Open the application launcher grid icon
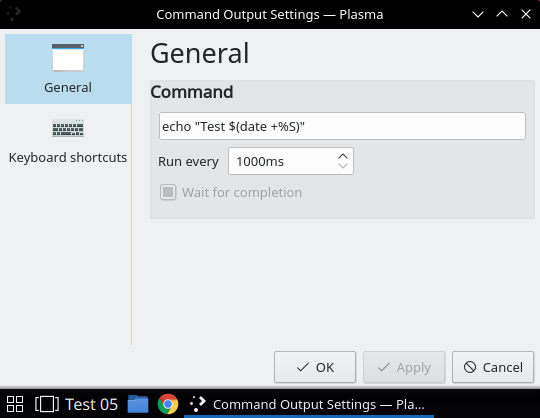The height and width of the screenshot is (418, 540). pos(15,404)
